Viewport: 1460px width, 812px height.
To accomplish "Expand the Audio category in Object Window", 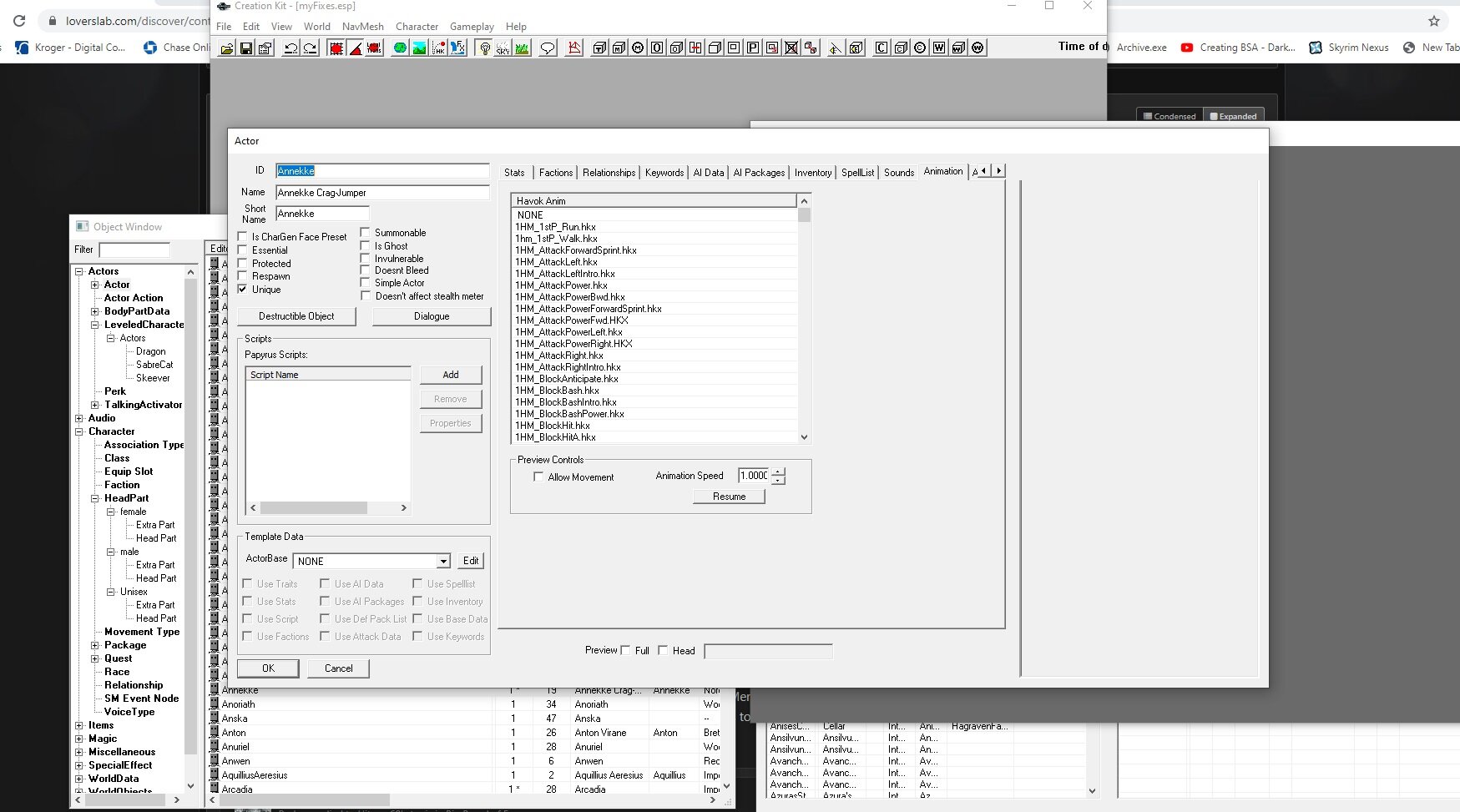I will tap(79, 418).
